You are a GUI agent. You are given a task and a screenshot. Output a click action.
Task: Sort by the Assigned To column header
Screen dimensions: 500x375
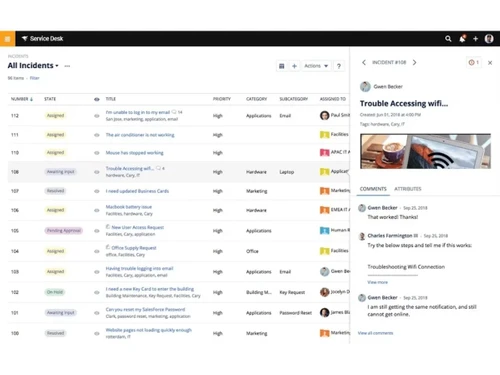tap(333, 99)
